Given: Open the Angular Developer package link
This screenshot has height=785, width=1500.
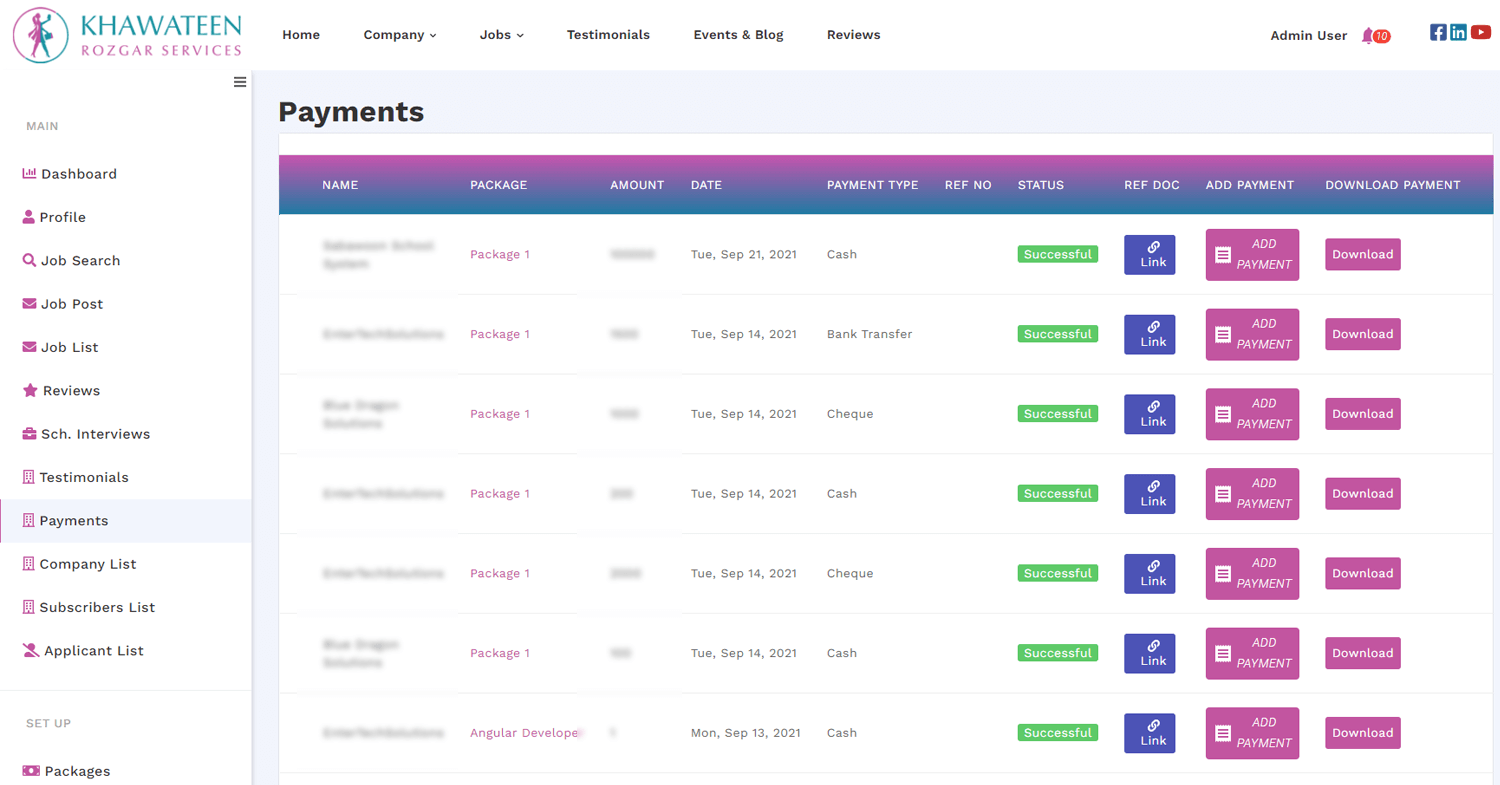Looking at the screenshot, I should [524, 733].
